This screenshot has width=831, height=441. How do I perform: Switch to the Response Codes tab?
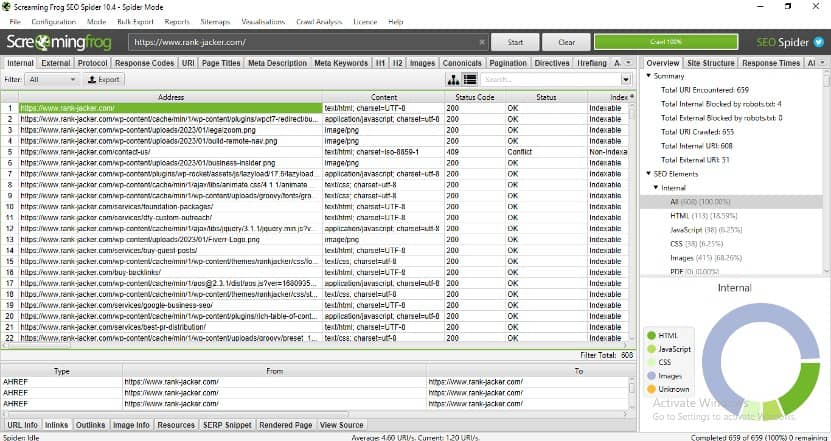145,63
